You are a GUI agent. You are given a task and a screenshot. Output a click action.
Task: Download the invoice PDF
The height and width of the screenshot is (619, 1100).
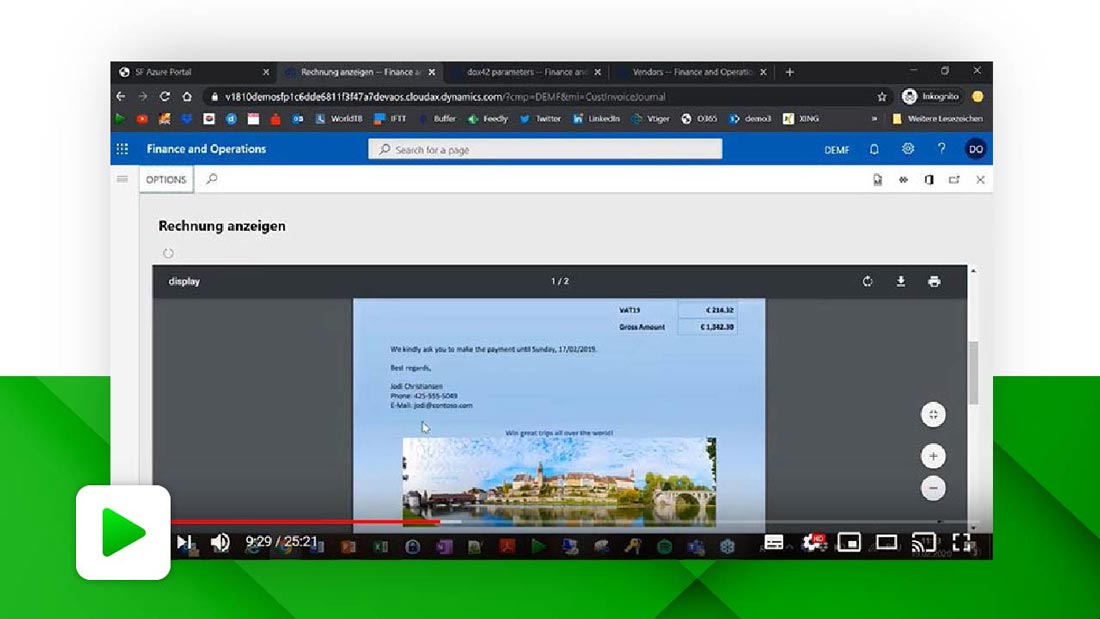pos(901,281)
